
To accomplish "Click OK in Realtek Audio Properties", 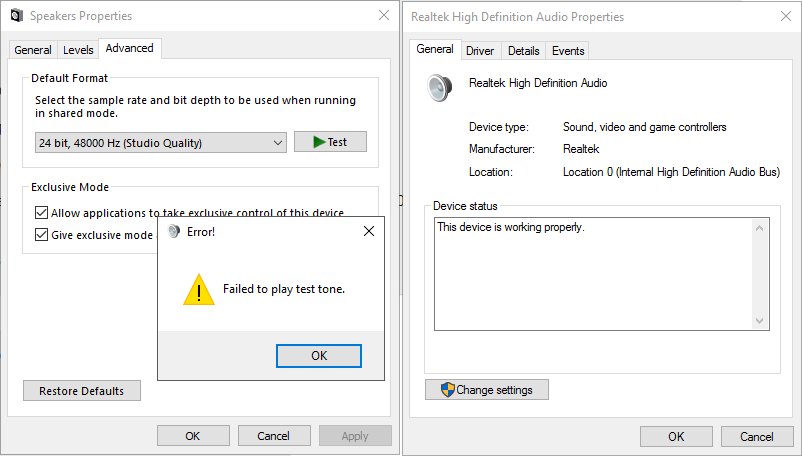I will [x=676, y=436].
